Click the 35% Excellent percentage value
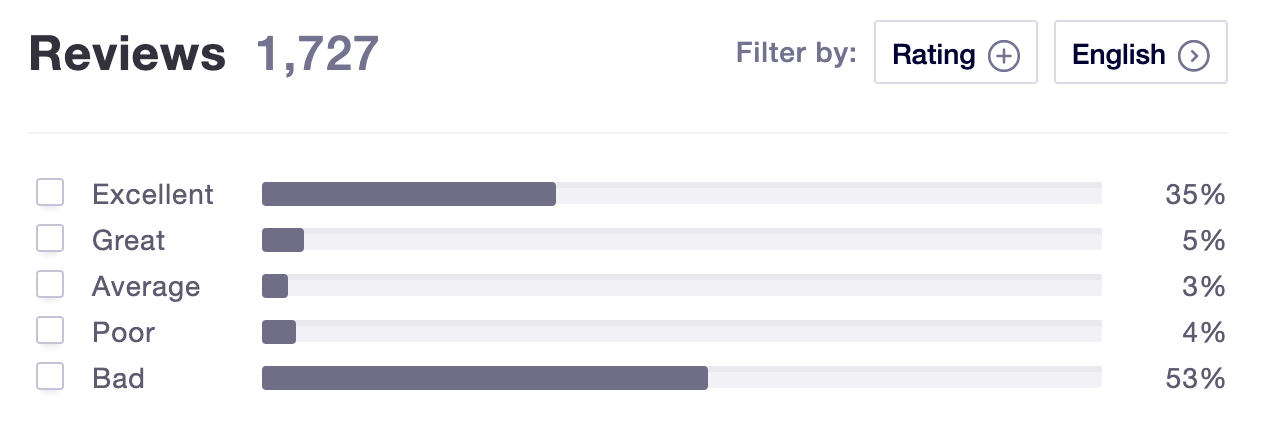The height and width of the screenshot is (430, 1264). pos(1195,194)
